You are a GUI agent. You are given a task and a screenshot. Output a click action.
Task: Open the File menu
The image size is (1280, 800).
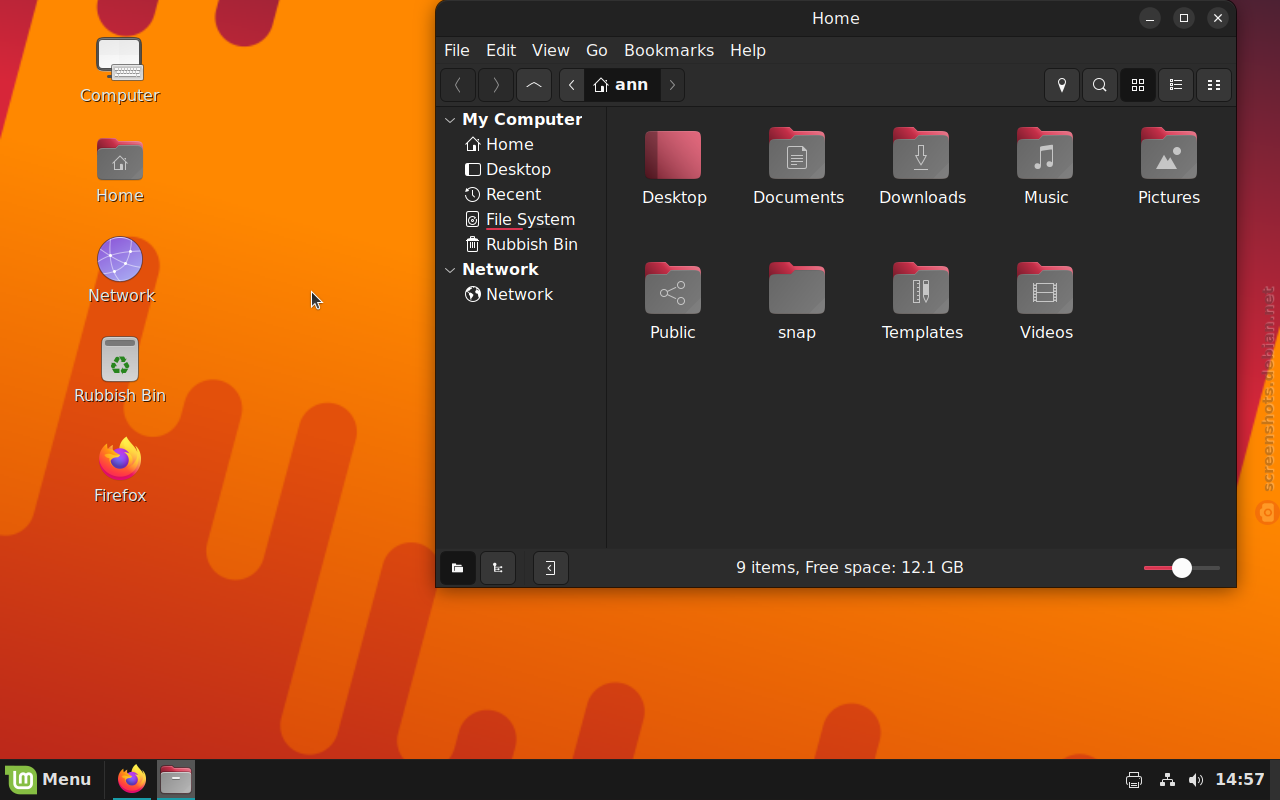point(457,50)
